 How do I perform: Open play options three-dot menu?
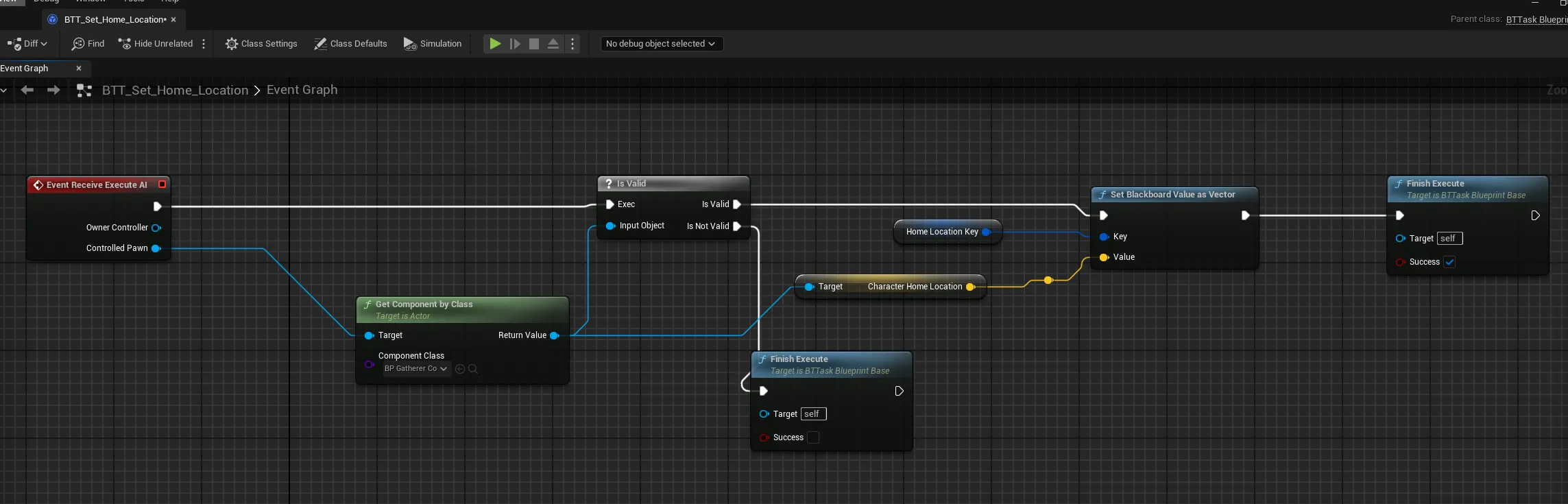[572, 44]
